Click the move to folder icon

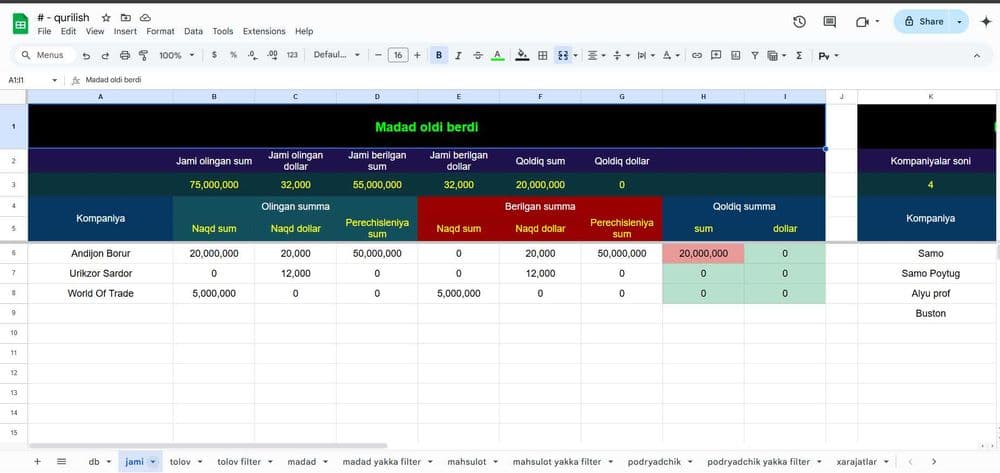click(x=126, y=18)
